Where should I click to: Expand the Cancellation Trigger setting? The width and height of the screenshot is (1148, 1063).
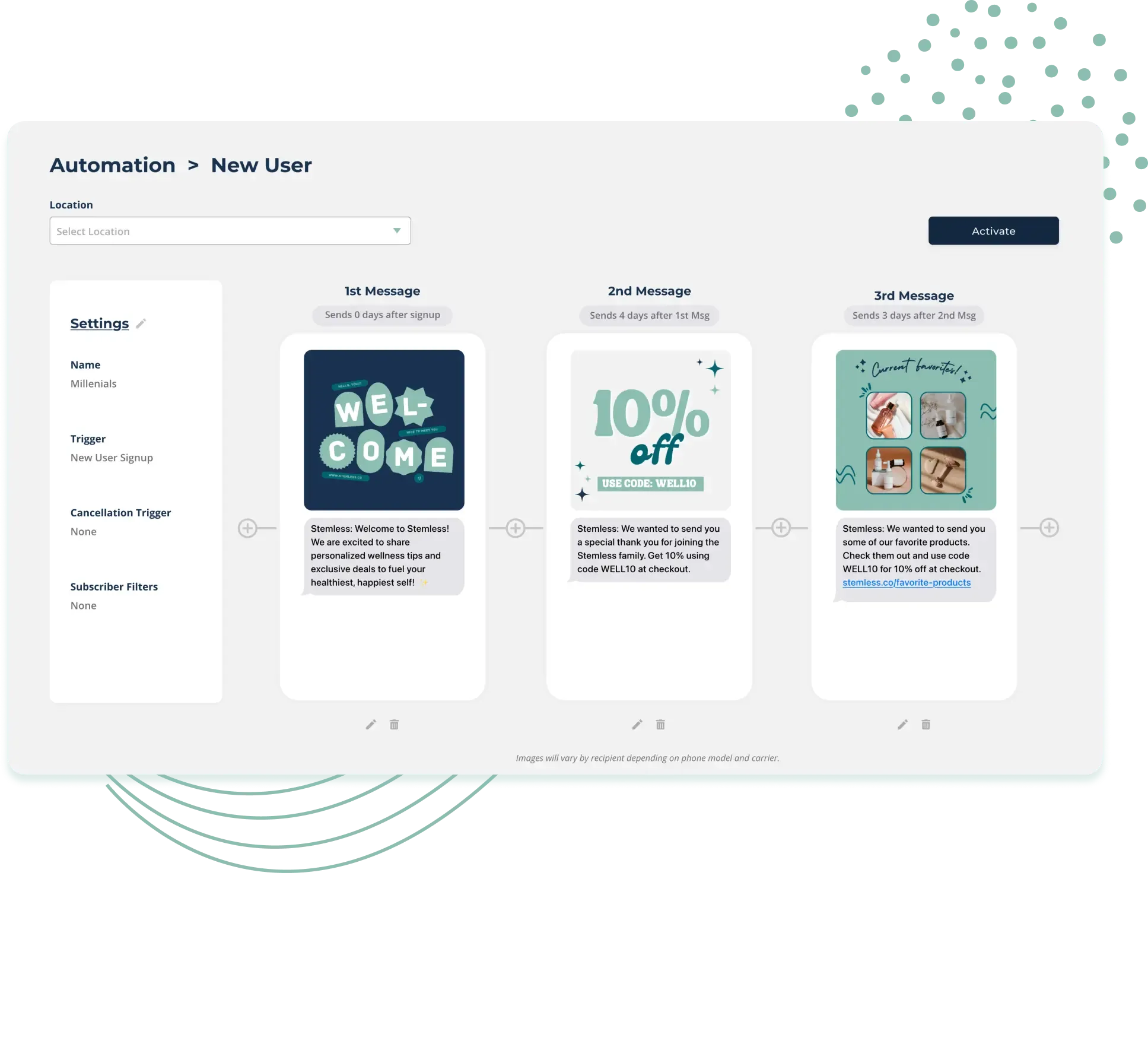pyautogui.click(x=121, y=512)
